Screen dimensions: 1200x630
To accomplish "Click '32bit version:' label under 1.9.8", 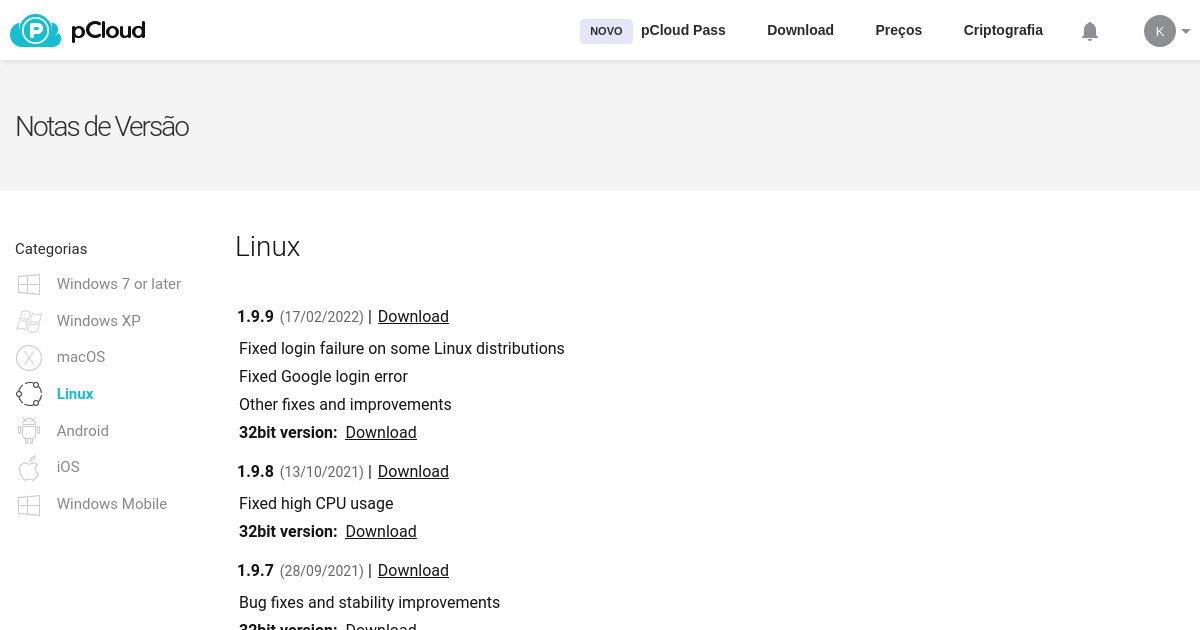I will [x=288, y=532].
